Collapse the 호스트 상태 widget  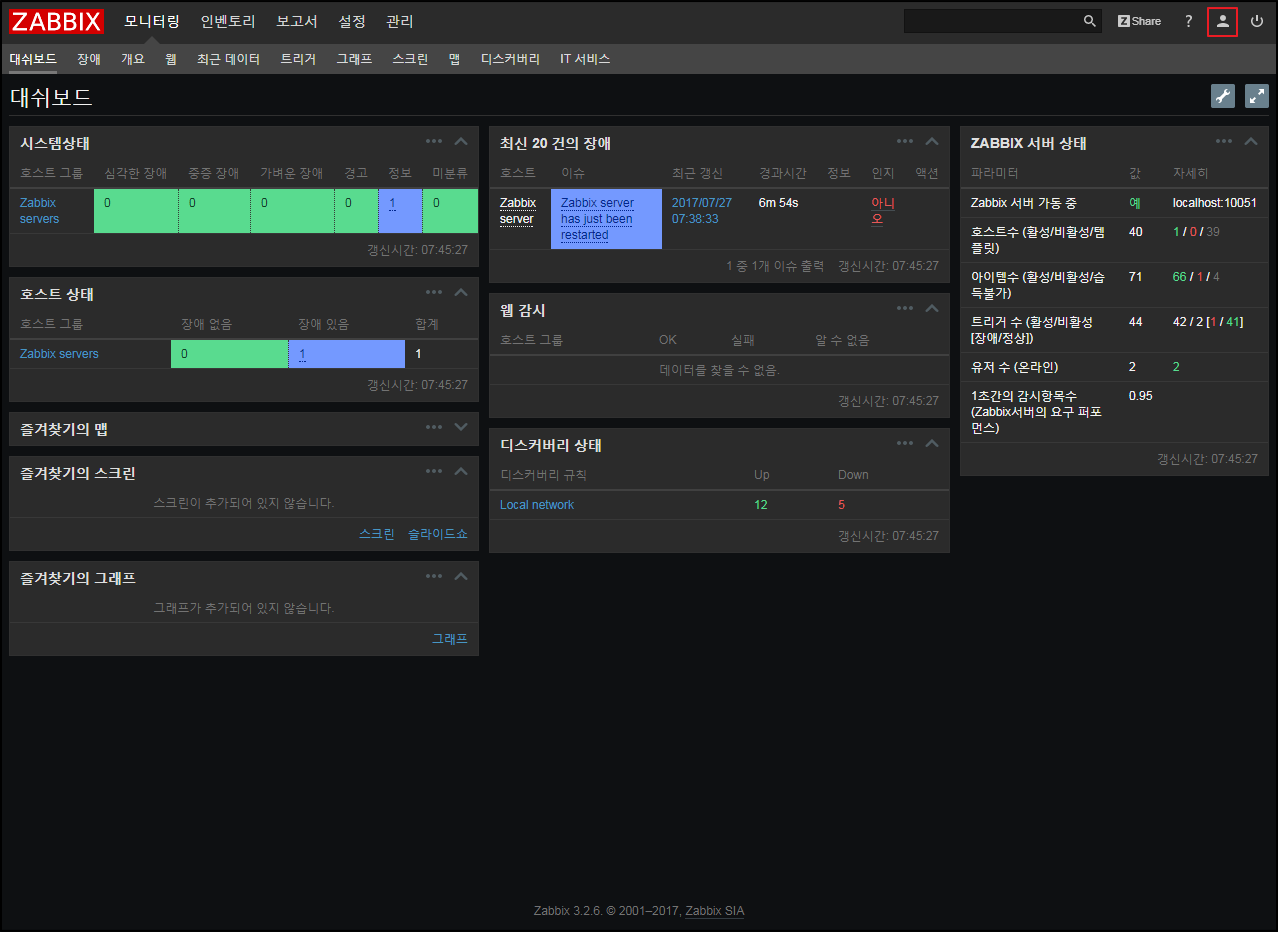461,292
